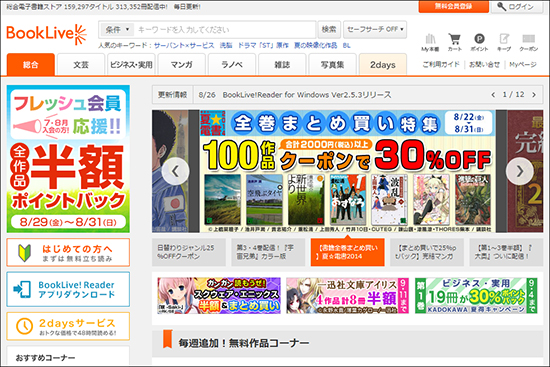Screen dimensions: 550x367
Task: Select the 宇宙兄弟 カラー版 carousel thumbnail
Action: click(268, 252)
